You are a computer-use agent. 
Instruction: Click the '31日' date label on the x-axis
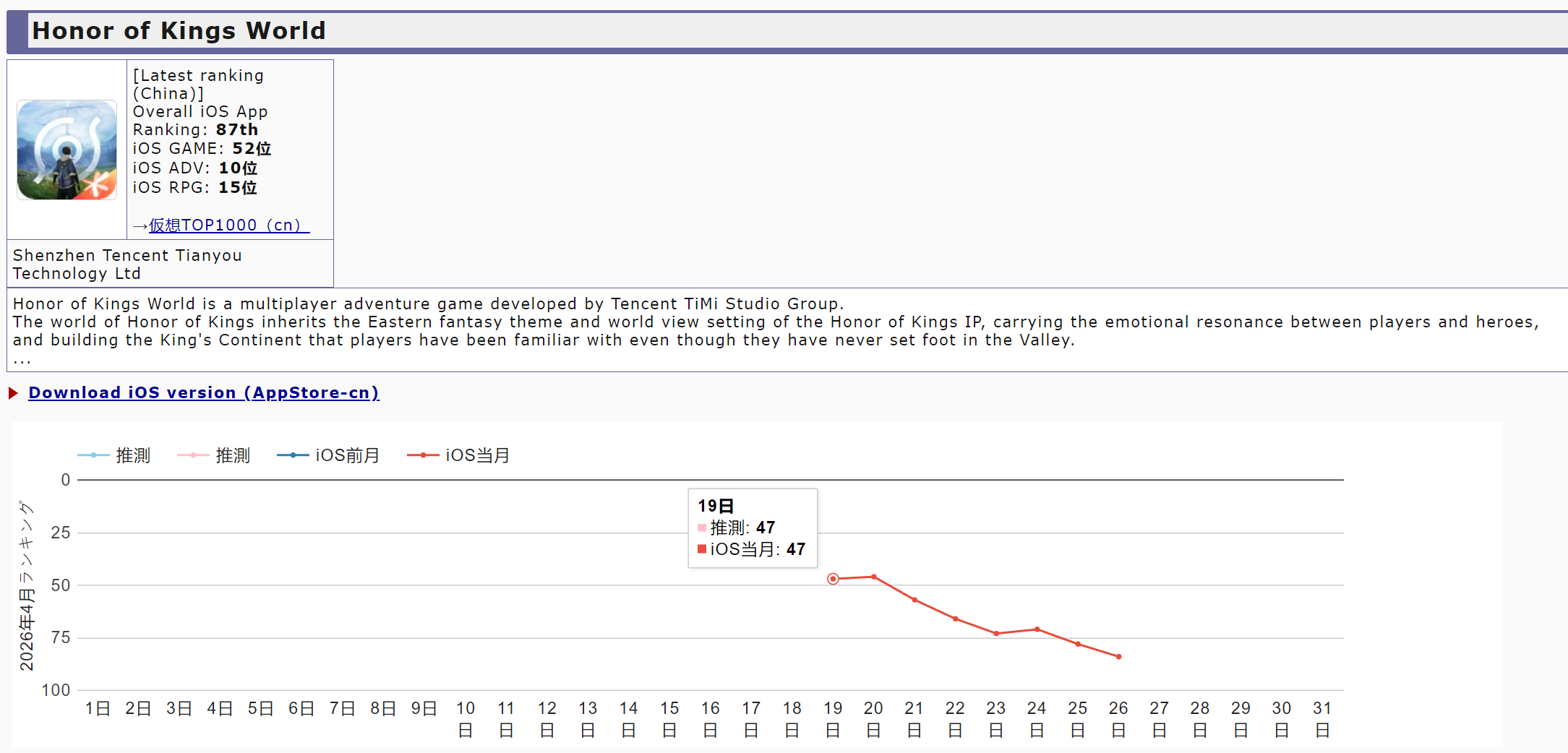tap(1323, 719)
